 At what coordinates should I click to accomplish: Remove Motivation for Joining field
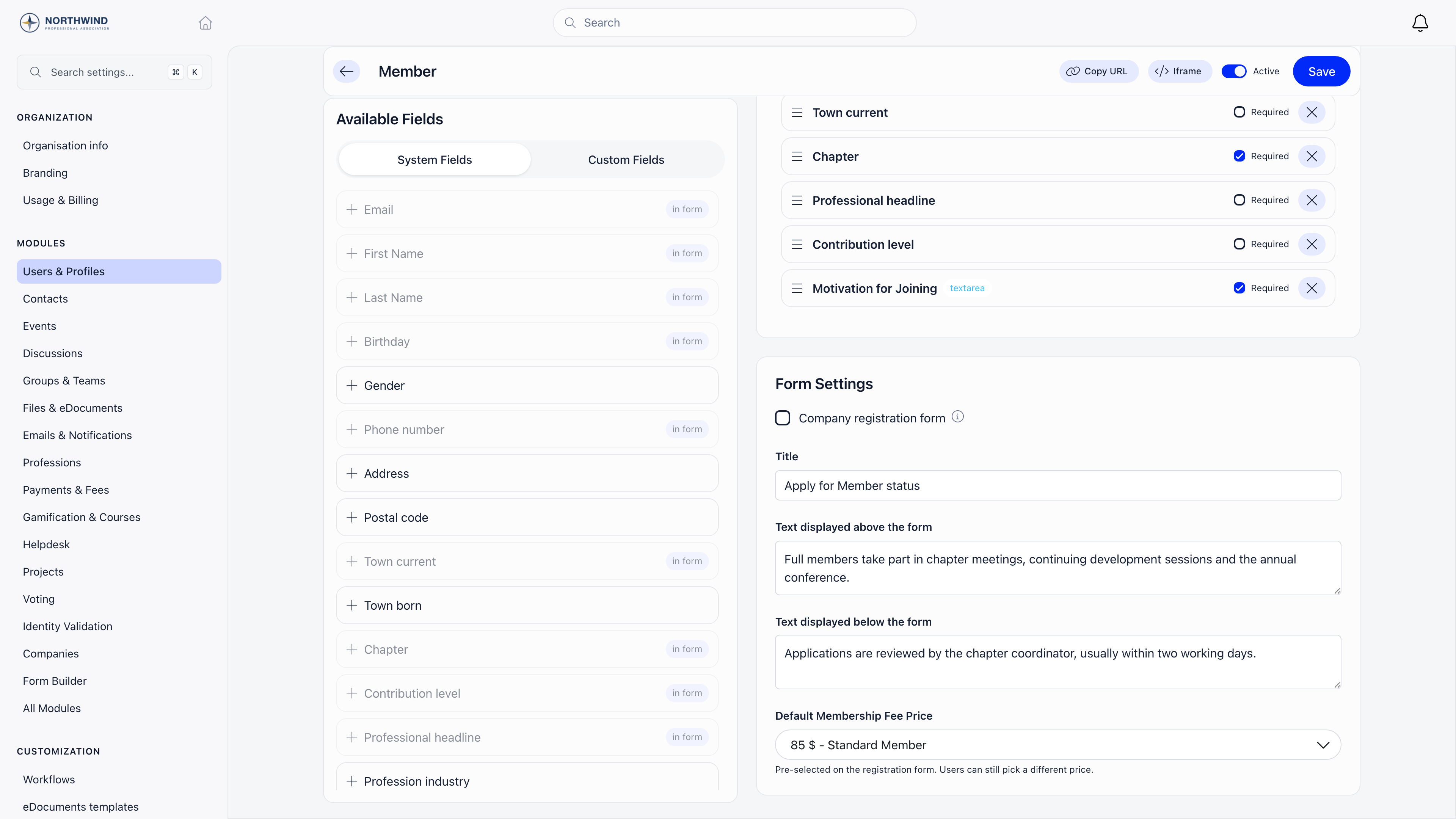pos(1311,288)
